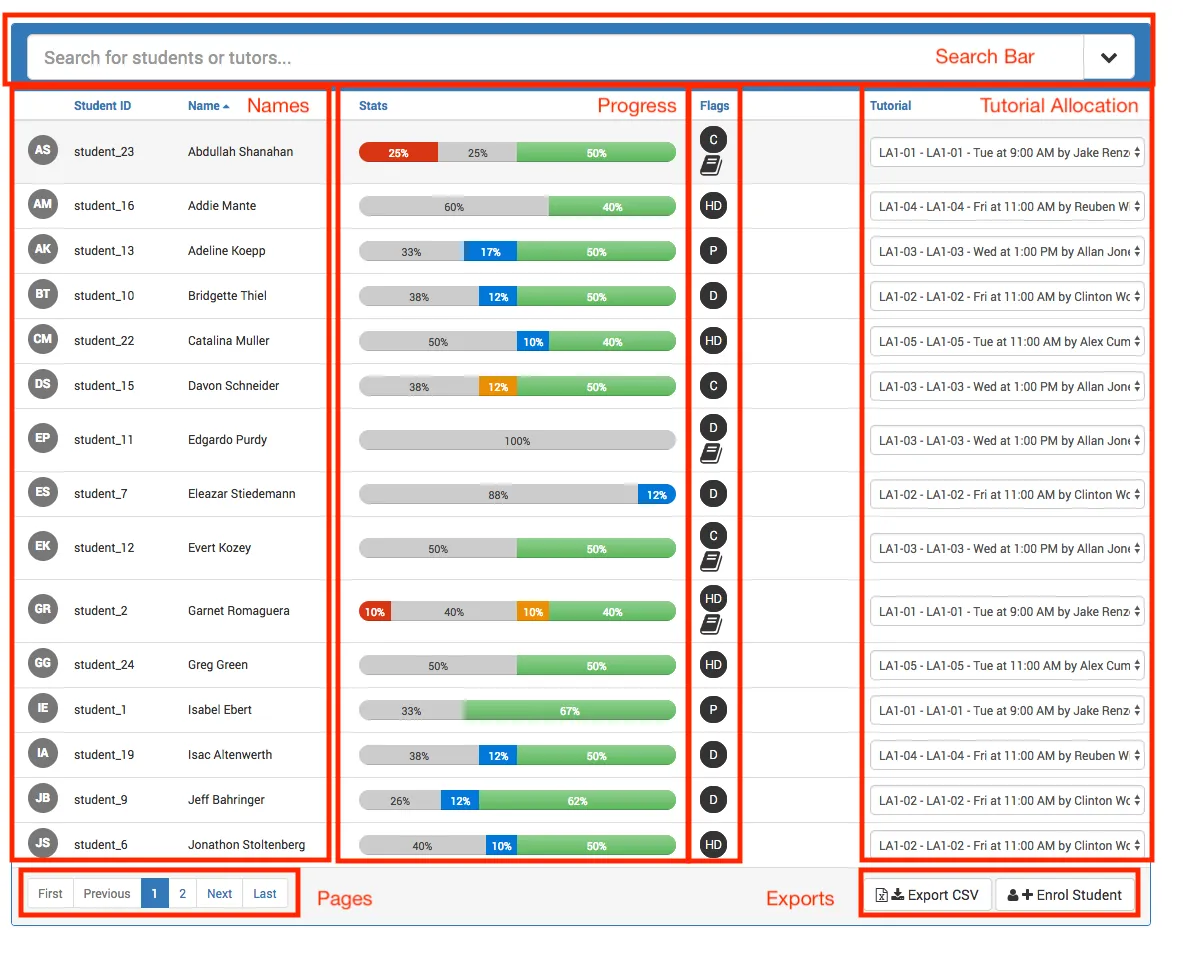Open tutorial dropdown for Abdullah Shanahan
This screenshot has height=955, width=1183.
1006,153
